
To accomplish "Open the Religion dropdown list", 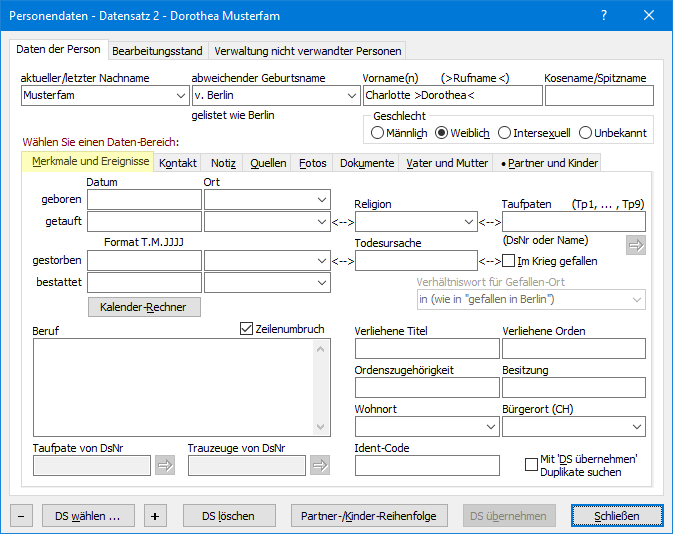I will point(469,222).
